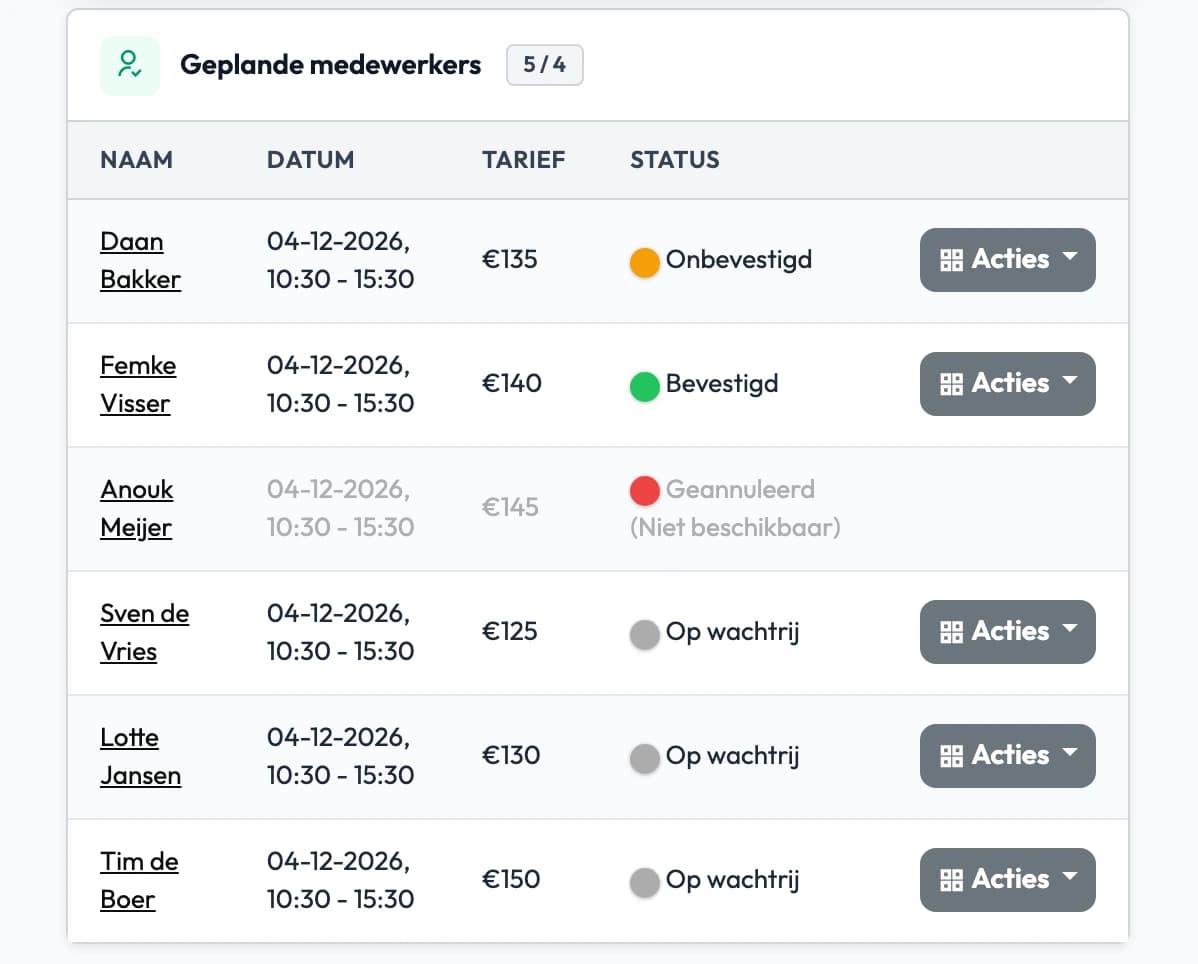The image size is (1198, 964).
Task: Click the Geplande medewerkers heading
Action: 331,65
